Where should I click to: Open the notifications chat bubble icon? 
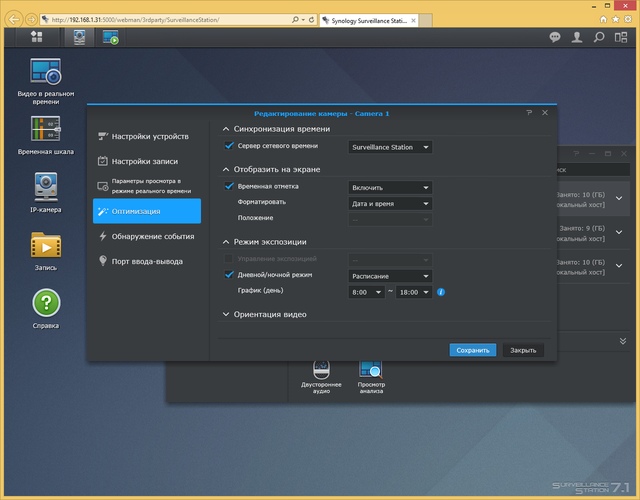coord(555,37)
